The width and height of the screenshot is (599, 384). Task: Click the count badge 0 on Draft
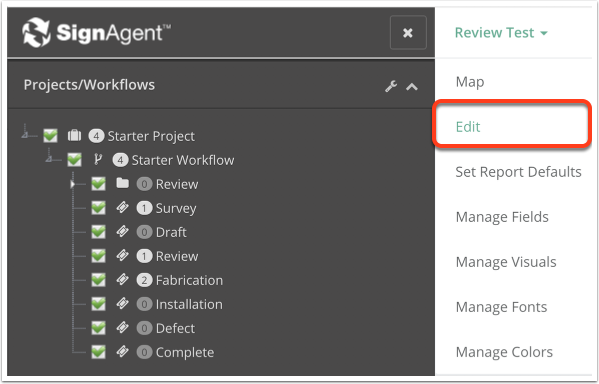click(144, 232)
